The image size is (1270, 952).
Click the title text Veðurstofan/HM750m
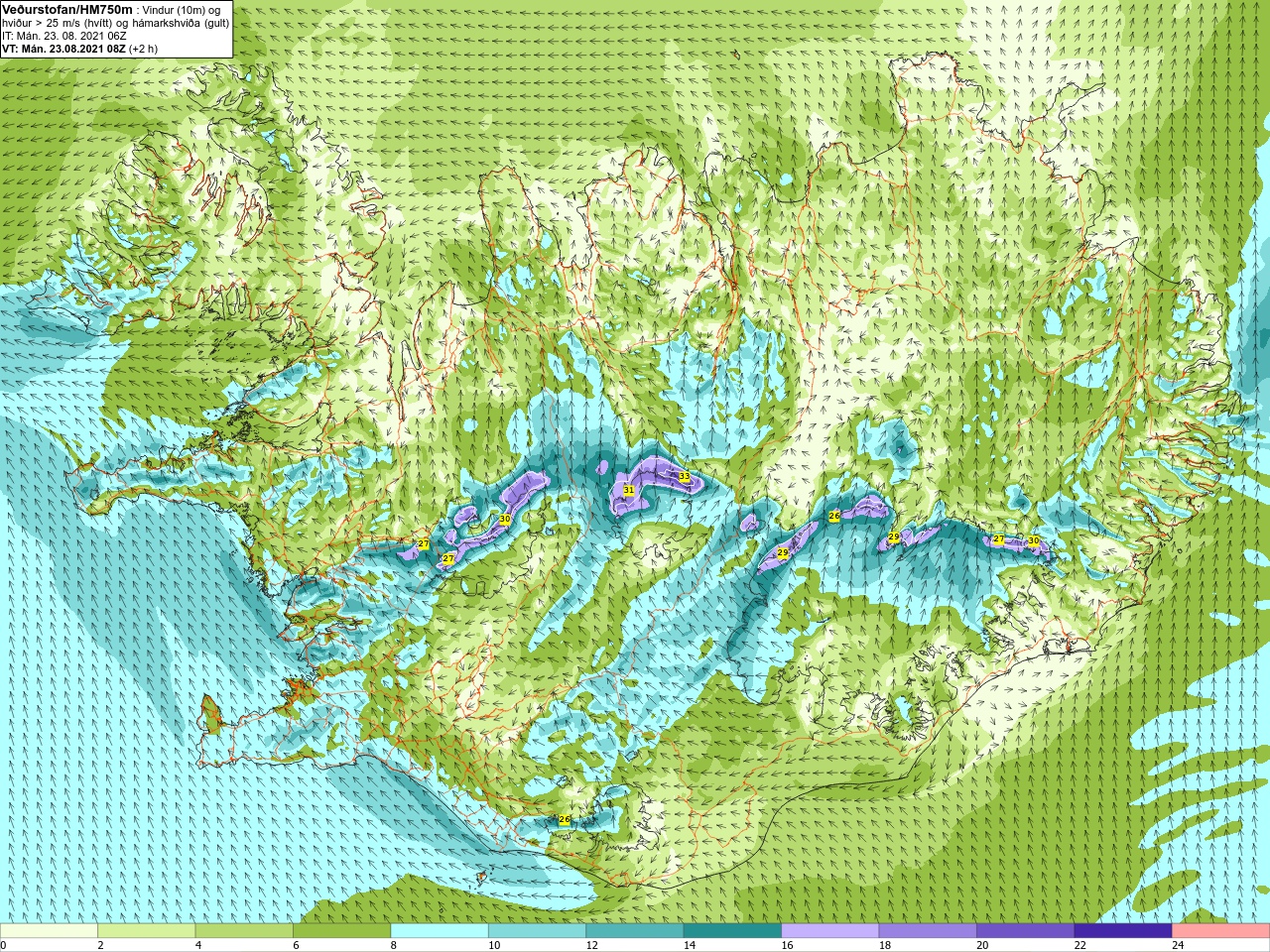pos(67,9)
